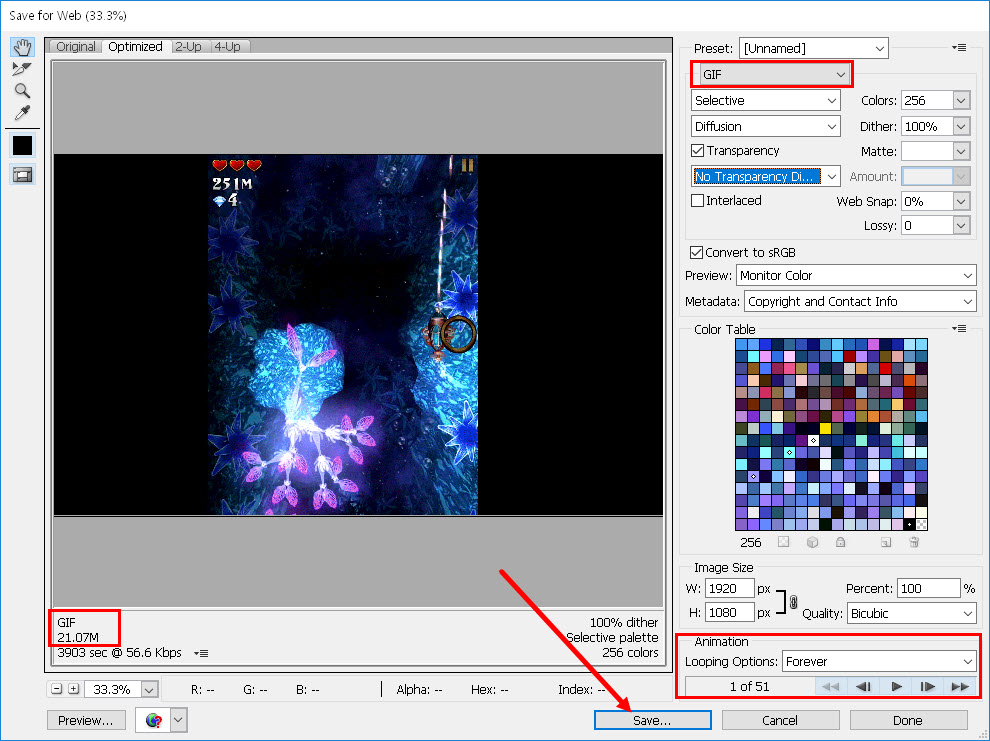This screenshot has width=990, height=741.
Task: Open the download speed preview menu
Action: click(x=201, y=653)
